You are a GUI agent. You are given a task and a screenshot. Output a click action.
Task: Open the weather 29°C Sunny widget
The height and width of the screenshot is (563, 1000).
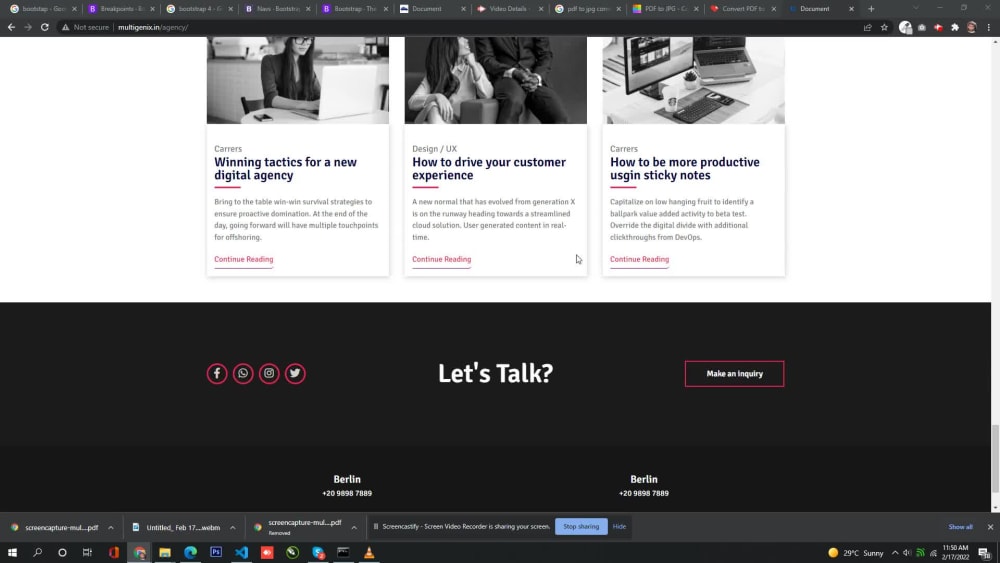(x=856, y=553)
